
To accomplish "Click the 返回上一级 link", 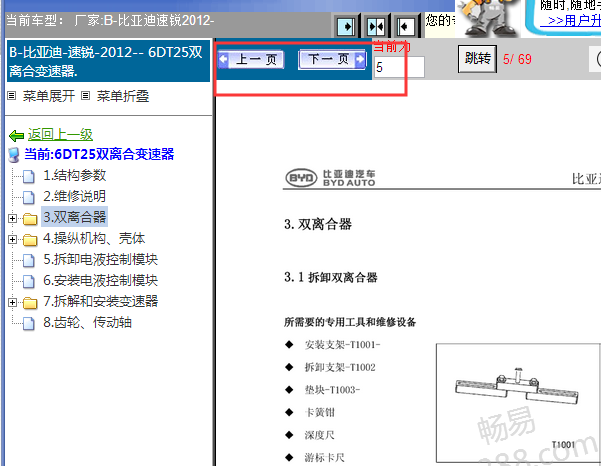I will click(x=60, y=135).
